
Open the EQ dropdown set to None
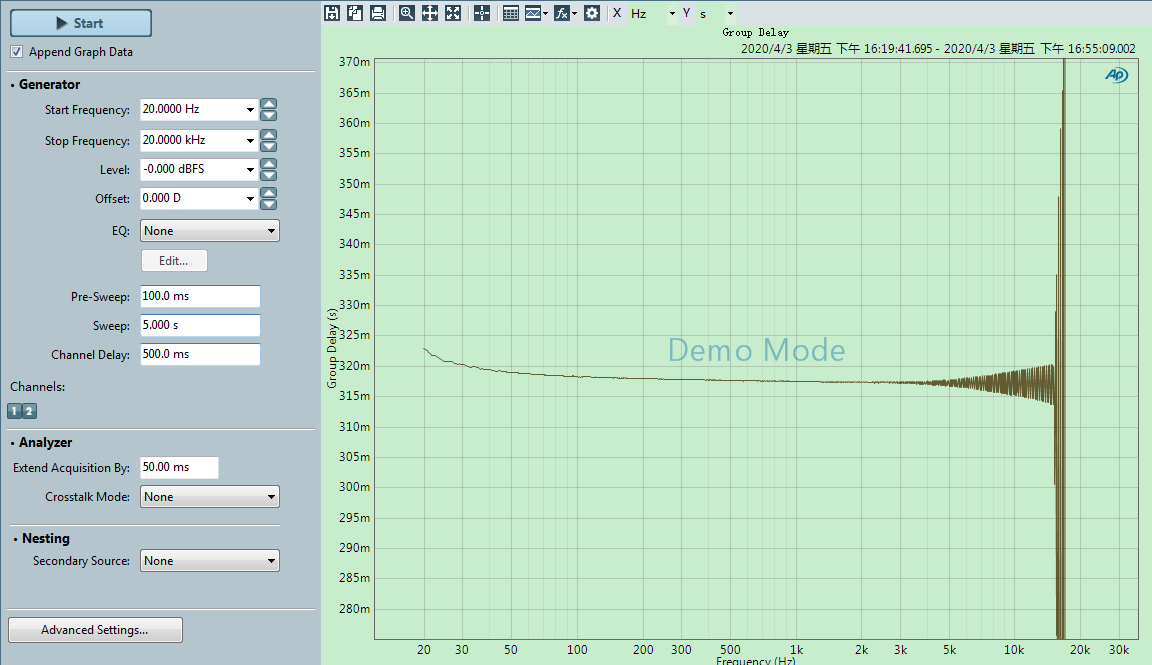coord(210,231)
